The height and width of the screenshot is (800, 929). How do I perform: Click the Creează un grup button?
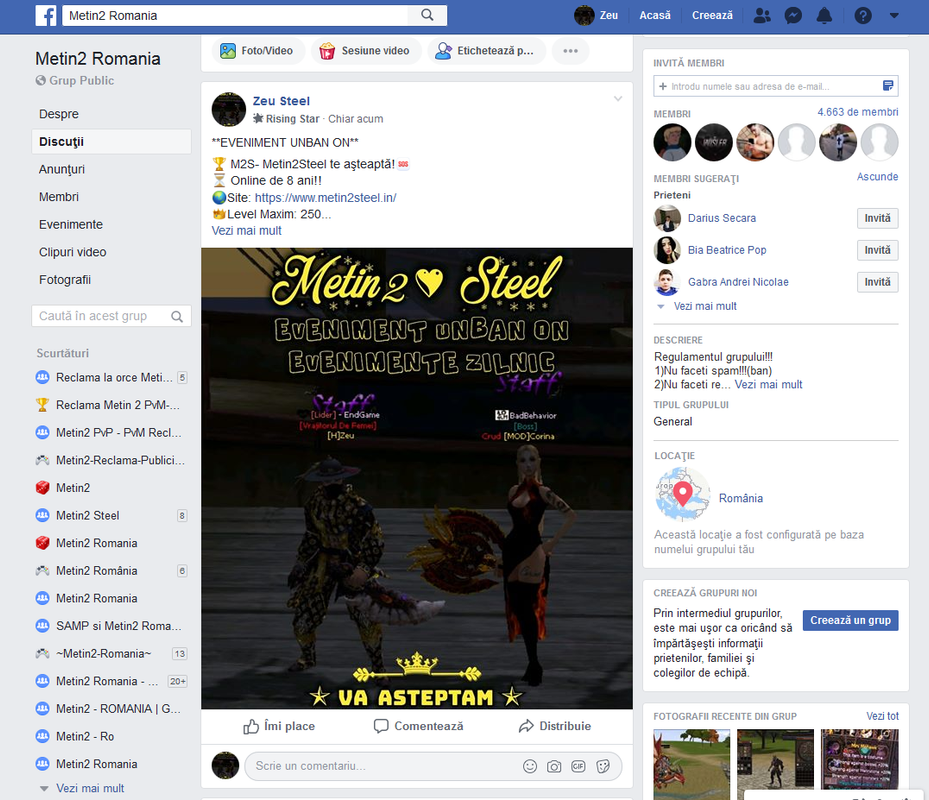(850, 620)
